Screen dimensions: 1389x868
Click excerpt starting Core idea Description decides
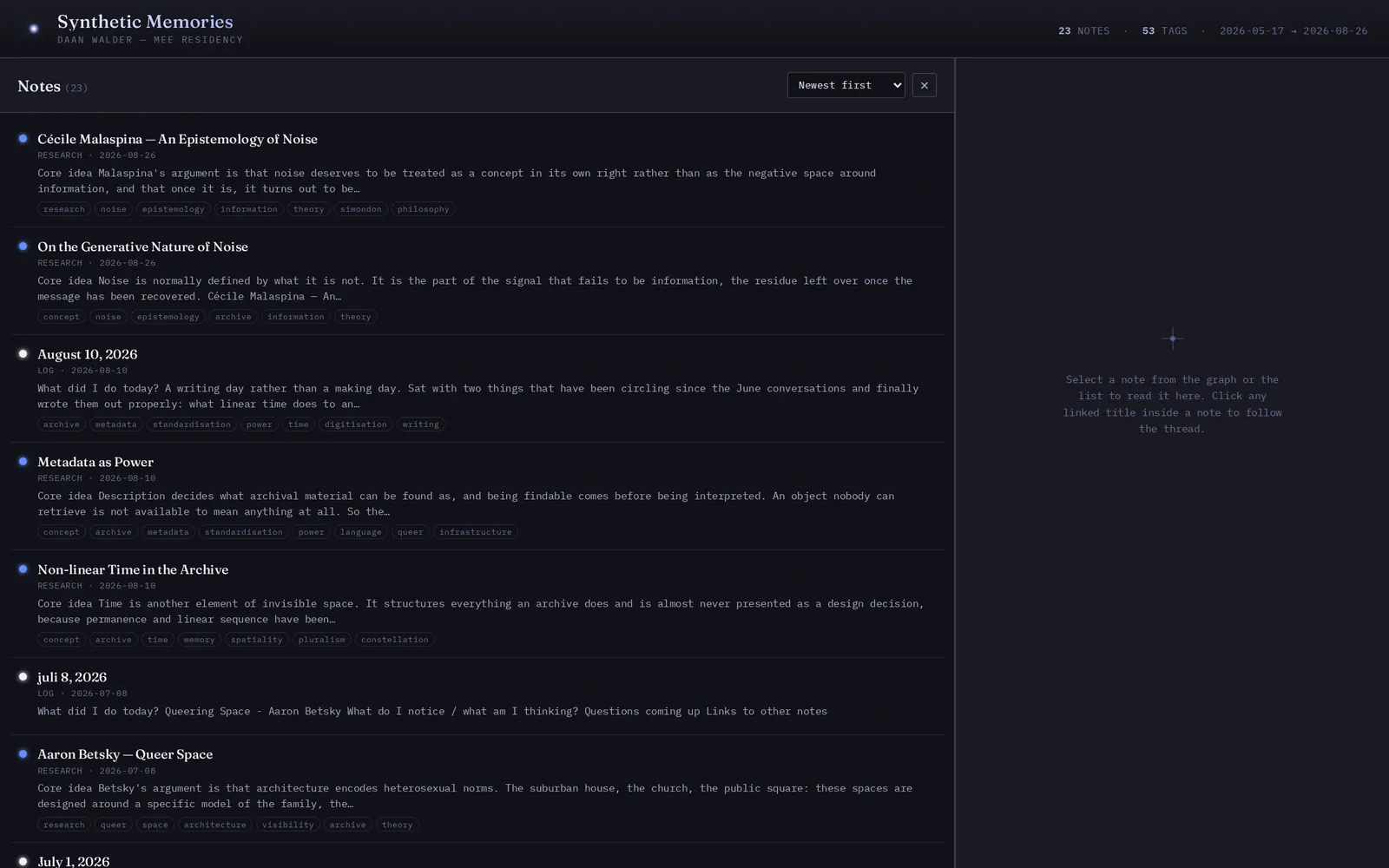(x=465, y=503)
